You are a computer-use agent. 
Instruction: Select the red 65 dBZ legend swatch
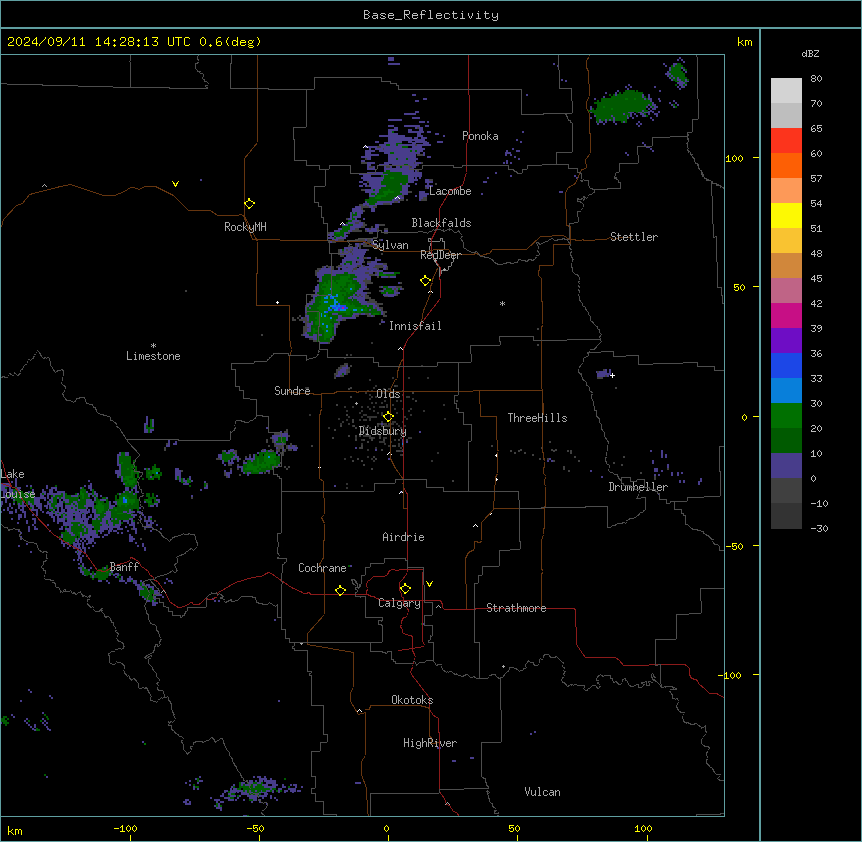click(786, 140)
